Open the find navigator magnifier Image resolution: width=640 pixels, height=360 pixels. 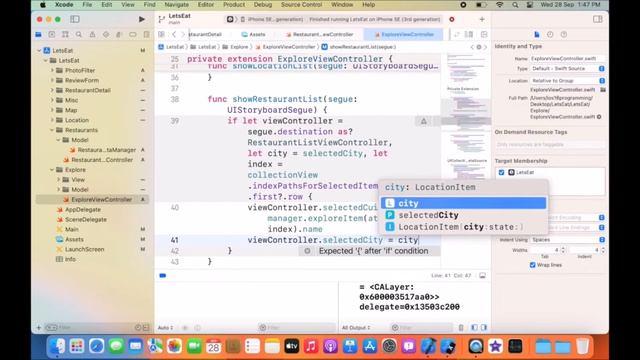point(79,35)
